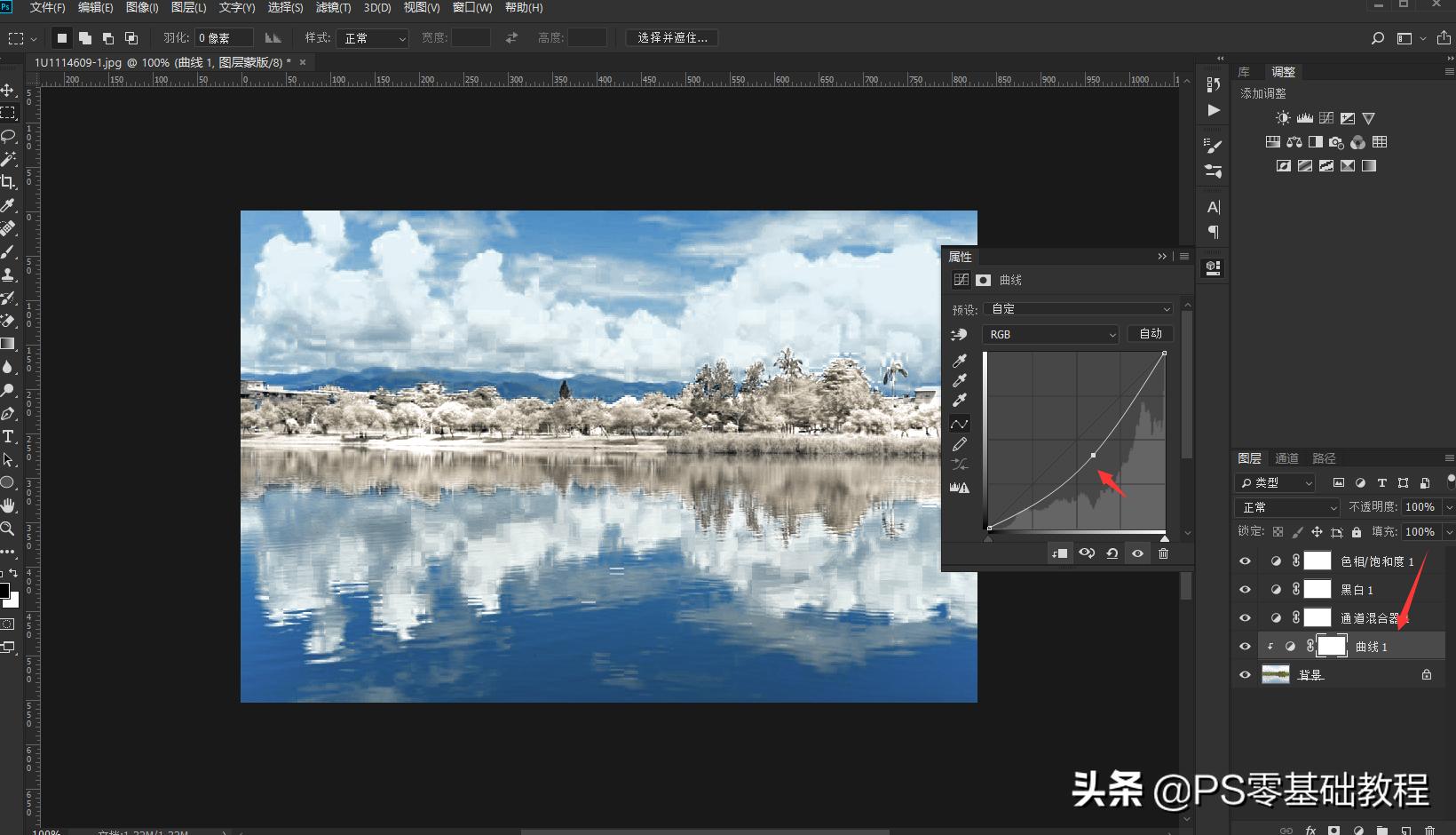Toggle visibility of the 黑白 1 layer
The image size is (1456, 835).
click(x=1245, y=589)
